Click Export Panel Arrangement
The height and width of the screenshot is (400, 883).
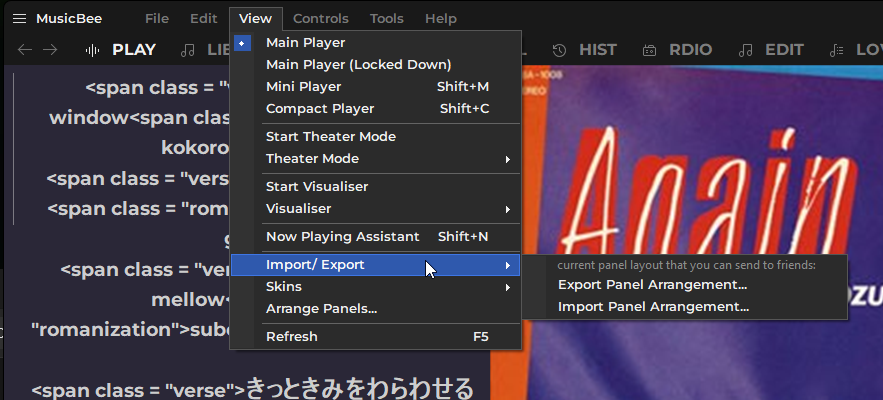pos(685,285)
